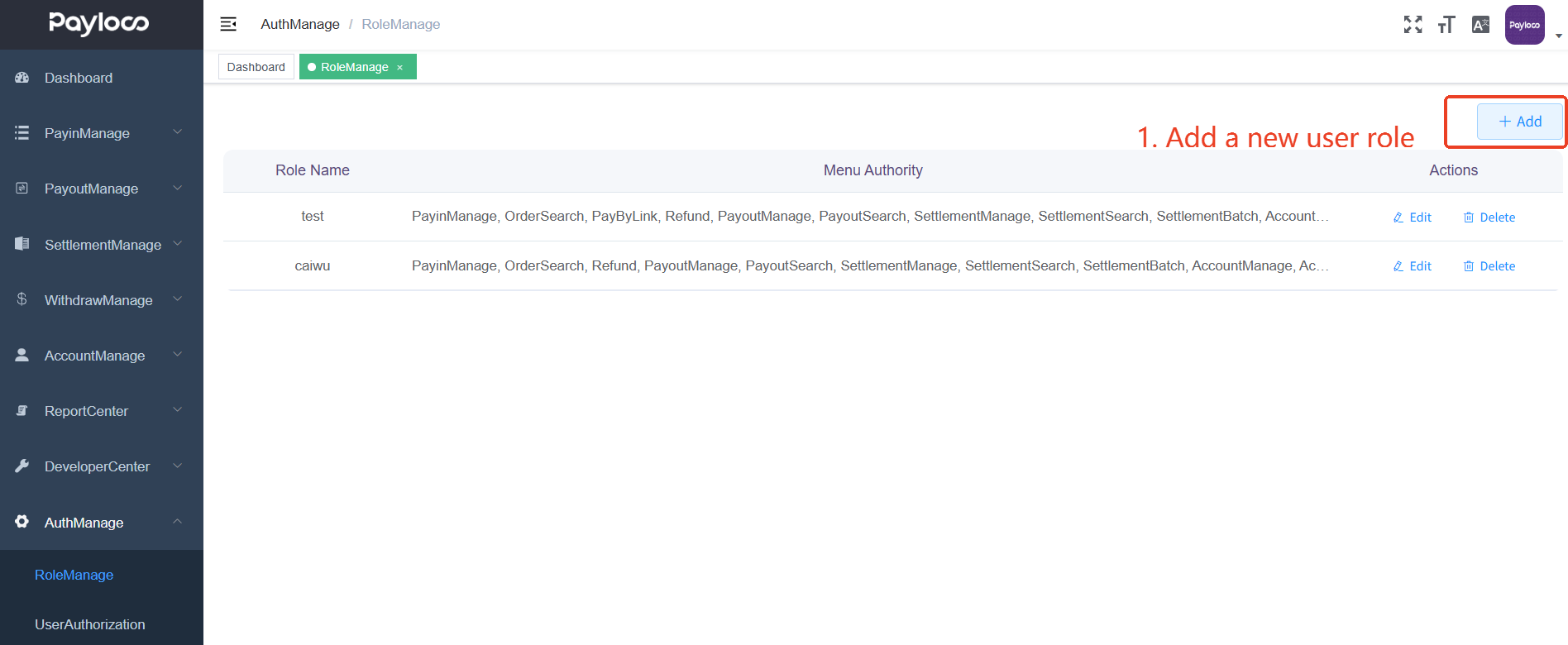
Task: Click the Dashboard gauge icon in sidebar
Action: tap(22, 78)
